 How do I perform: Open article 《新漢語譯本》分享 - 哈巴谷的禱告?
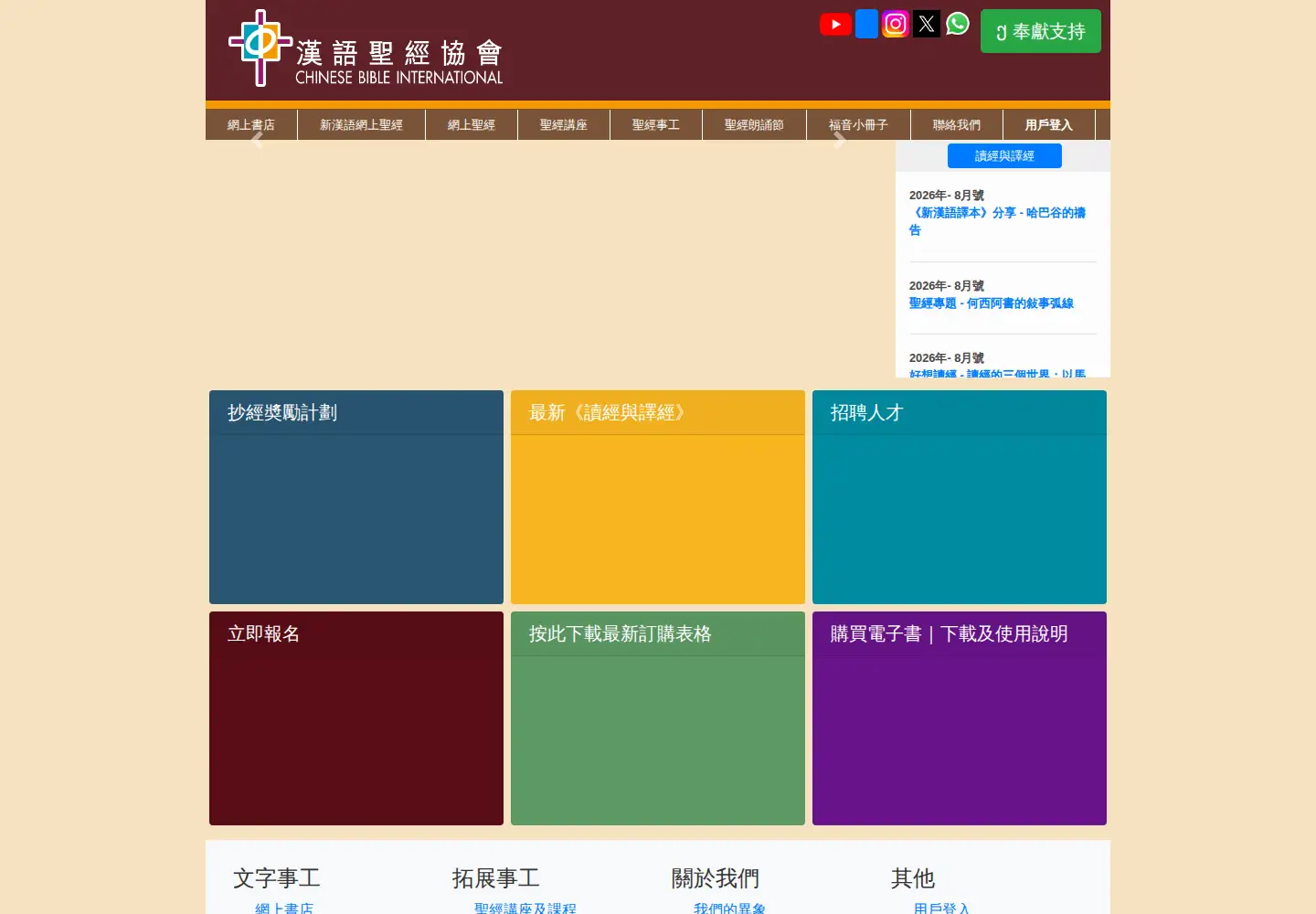pos(997,221)
